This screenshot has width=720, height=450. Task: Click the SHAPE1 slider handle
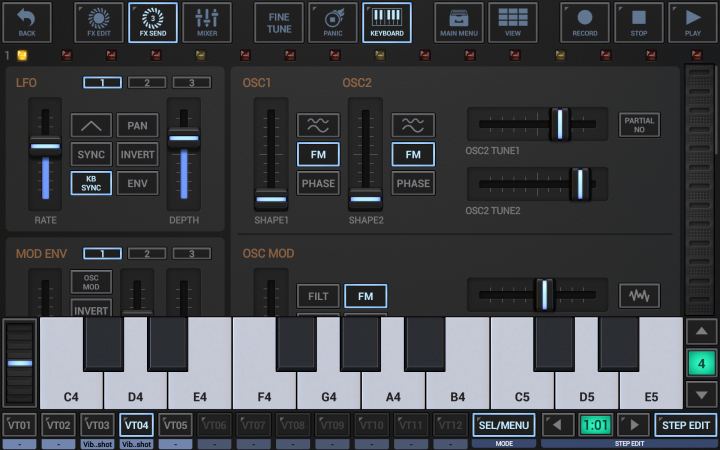coord(271,199)
